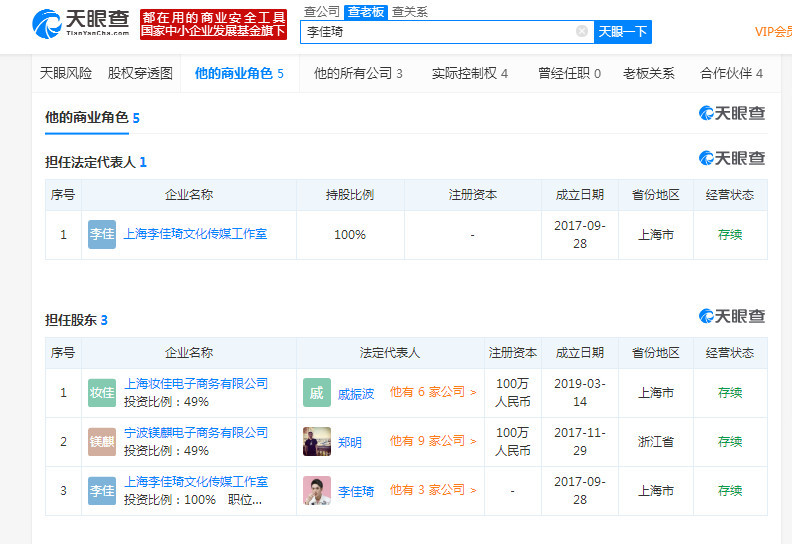Open the Tianyancha logo homepage
Viewport: 792px width, 544px height.
(x=81, y=24)
